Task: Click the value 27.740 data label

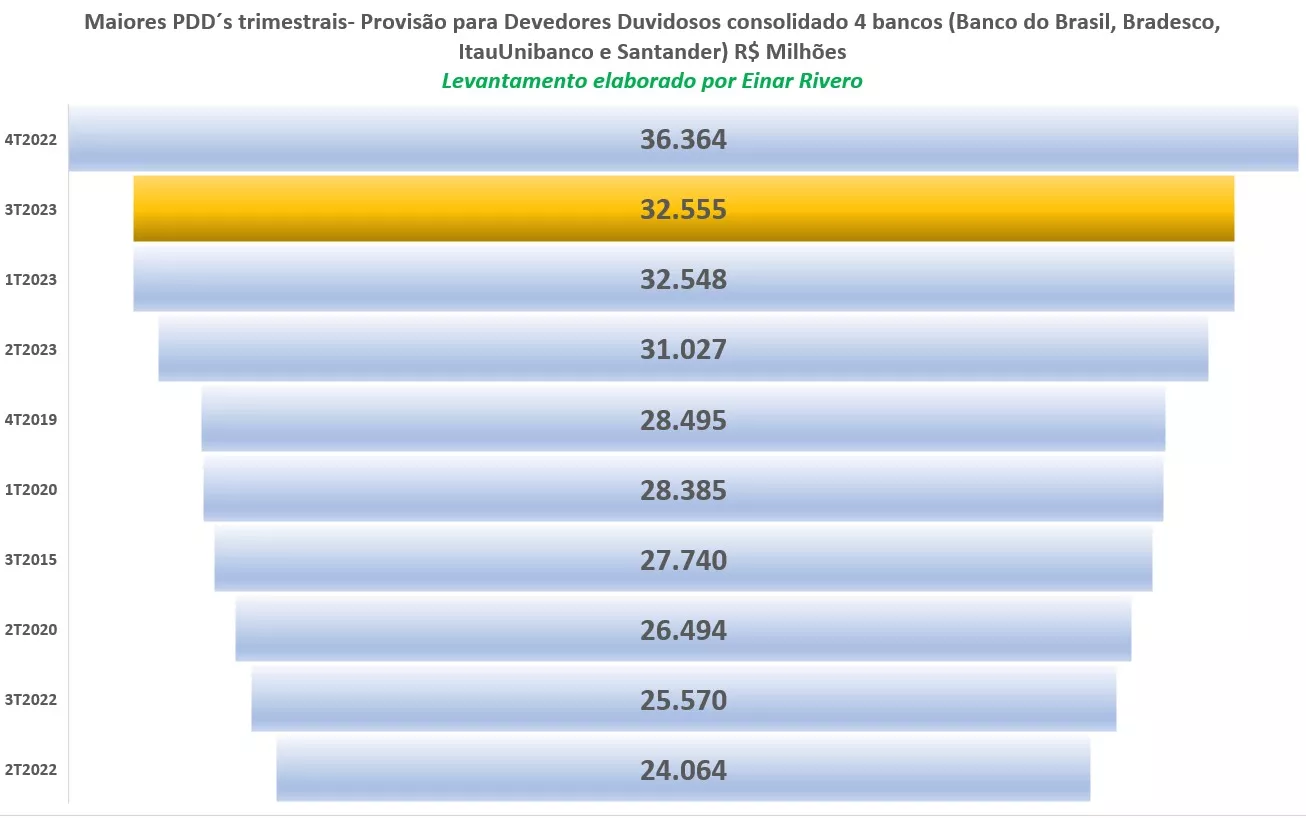Action: pos(683,559)
